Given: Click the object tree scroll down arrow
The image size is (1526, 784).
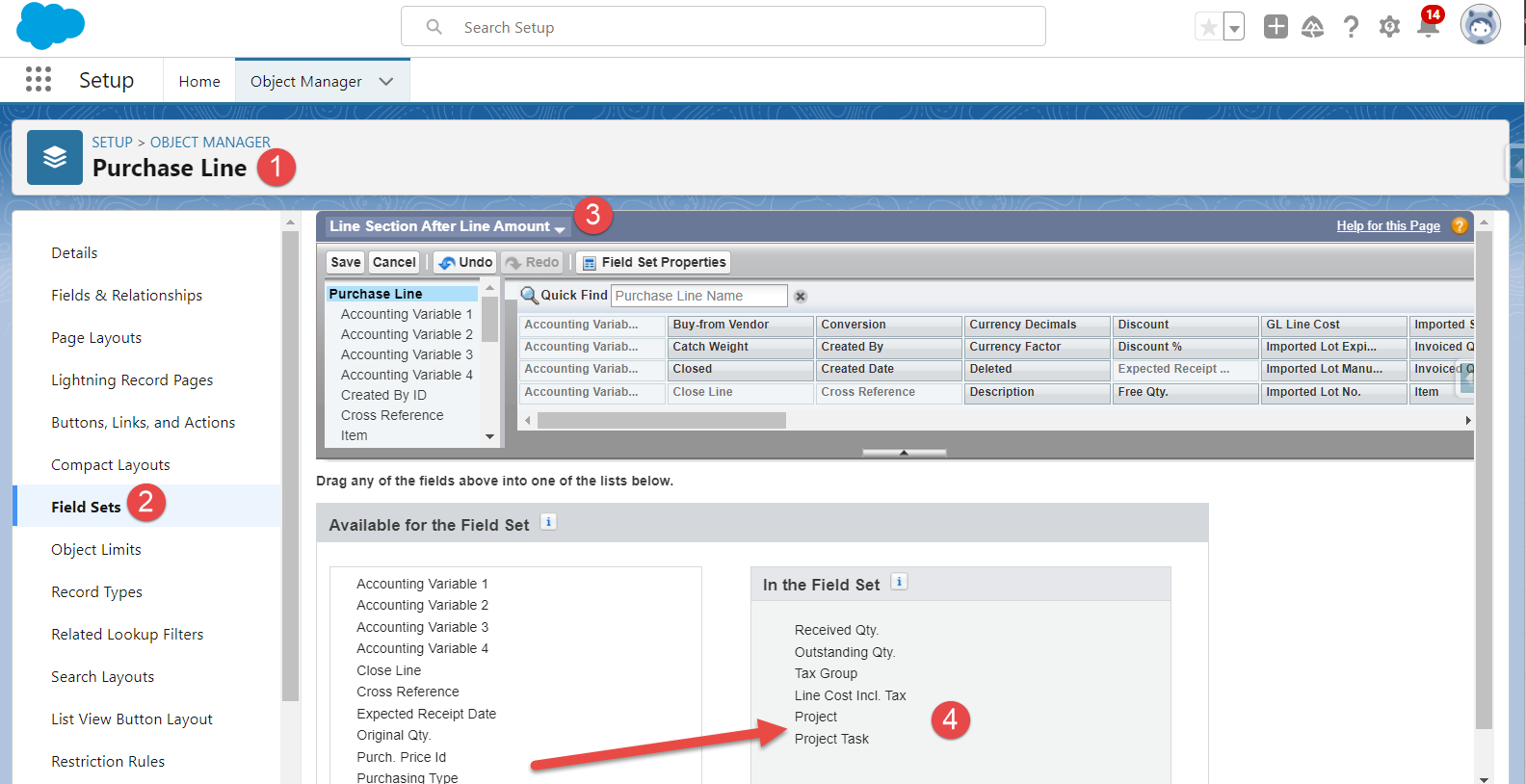Looking at the screenshot, I should pos(490,437).
